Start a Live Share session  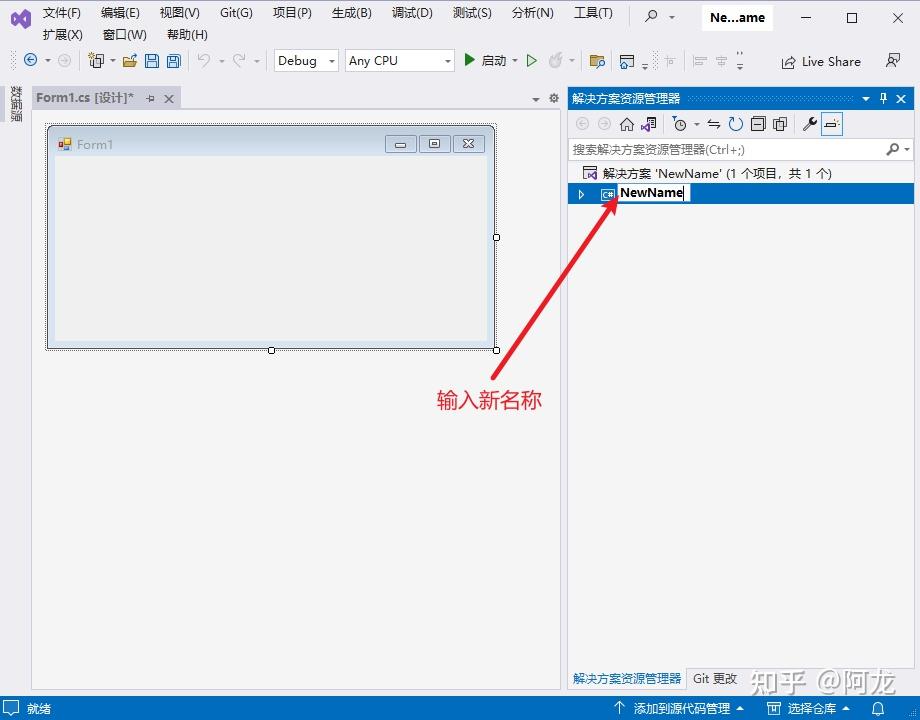[x=820, y=62]
